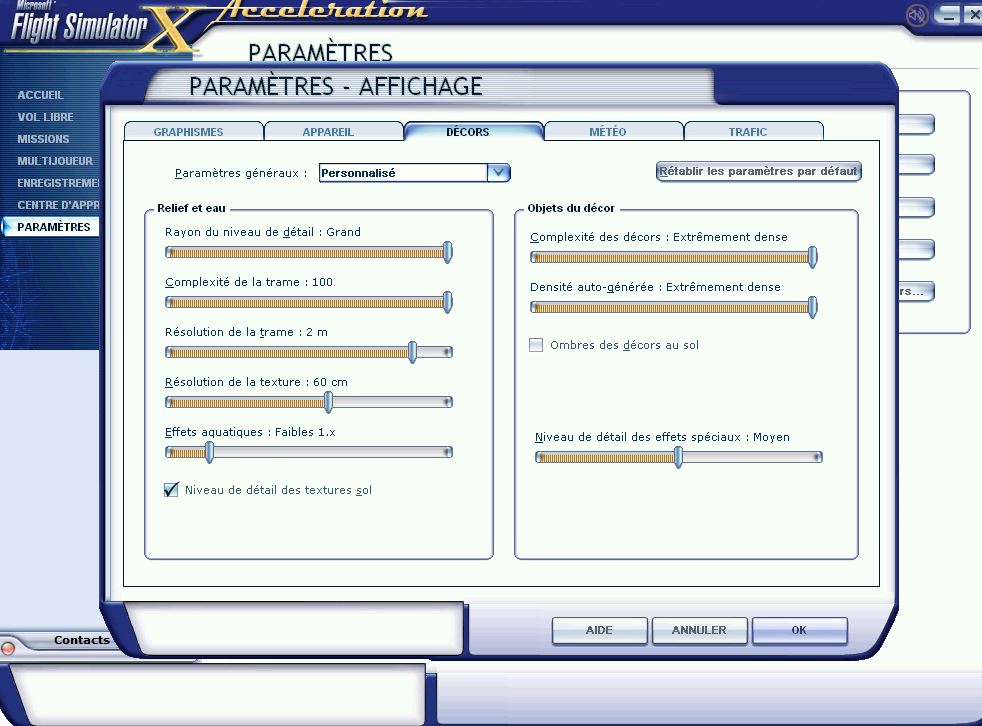Screen dimensions: 982x726
Task: Mute sound with the speaker icon
Action: (917, 15)
